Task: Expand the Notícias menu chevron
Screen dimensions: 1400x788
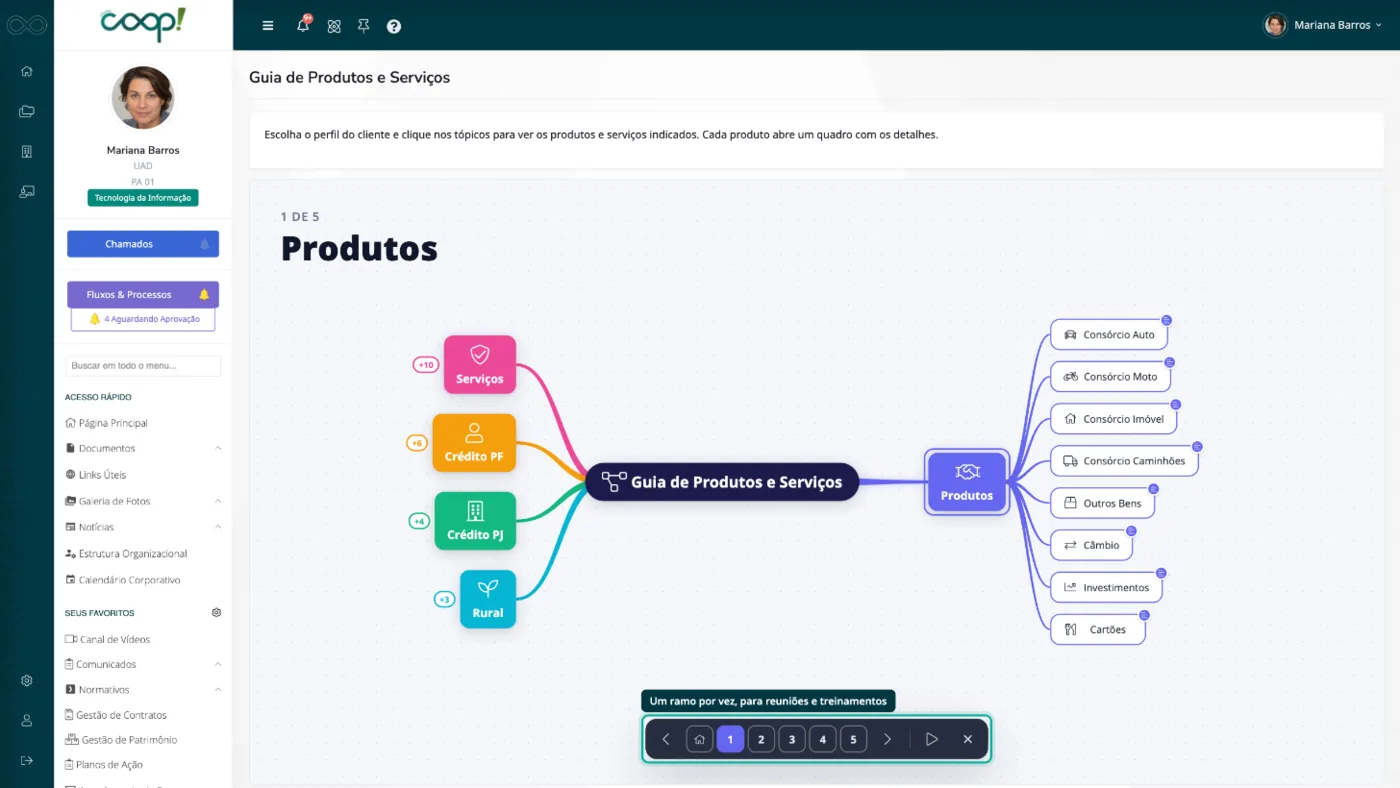Action: 218,527
